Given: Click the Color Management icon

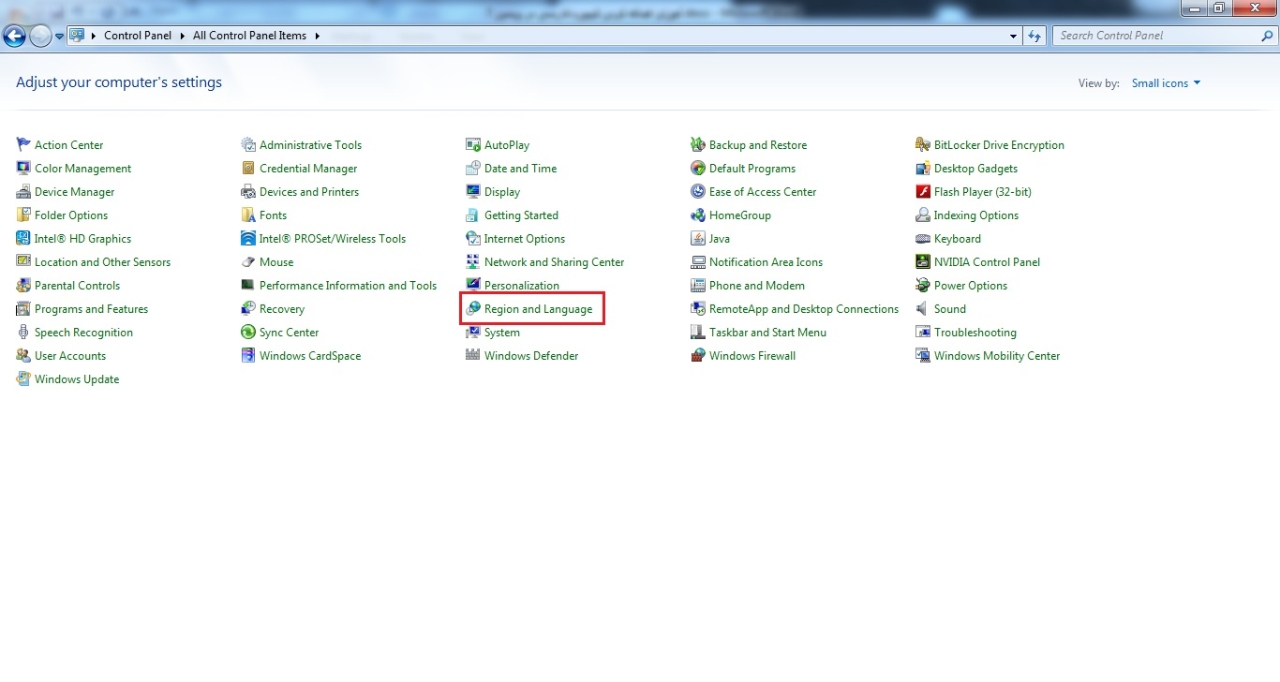Looking at the screenshot, I should 23,168.
